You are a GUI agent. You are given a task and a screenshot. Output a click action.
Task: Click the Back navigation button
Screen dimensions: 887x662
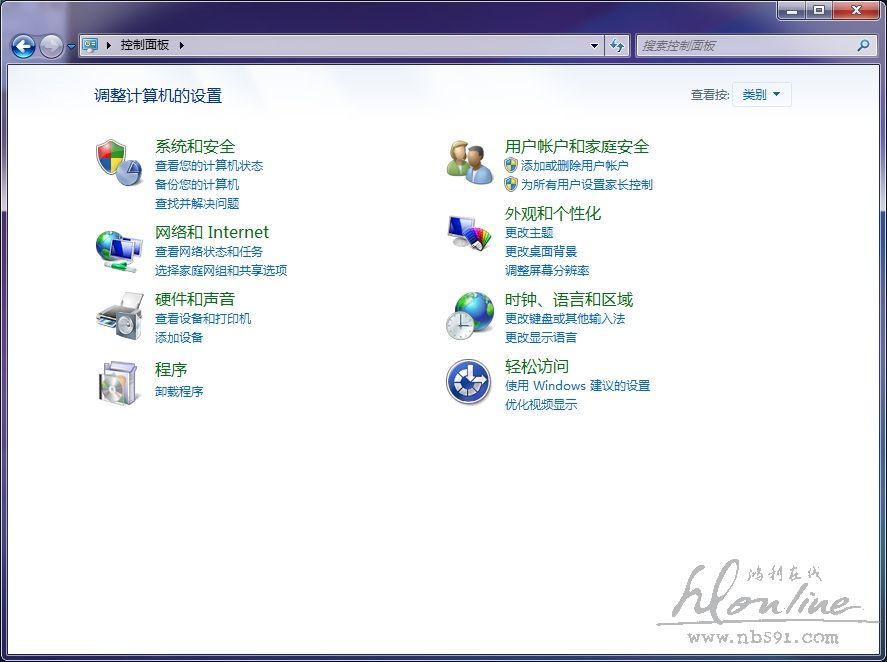pos(23,45)
